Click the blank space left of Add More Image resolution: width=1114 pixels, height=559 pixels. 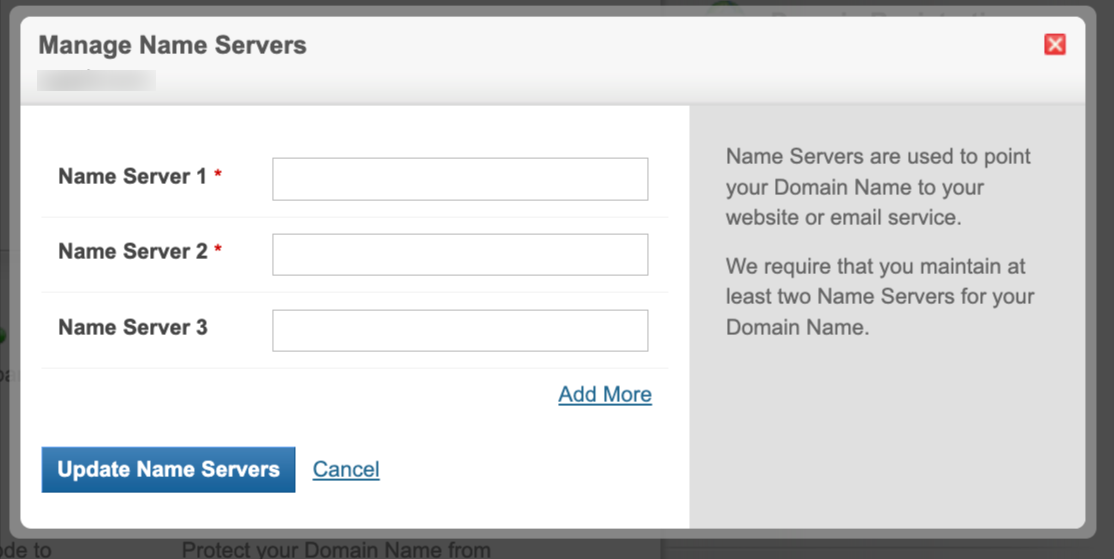click(x=300, y=394)
